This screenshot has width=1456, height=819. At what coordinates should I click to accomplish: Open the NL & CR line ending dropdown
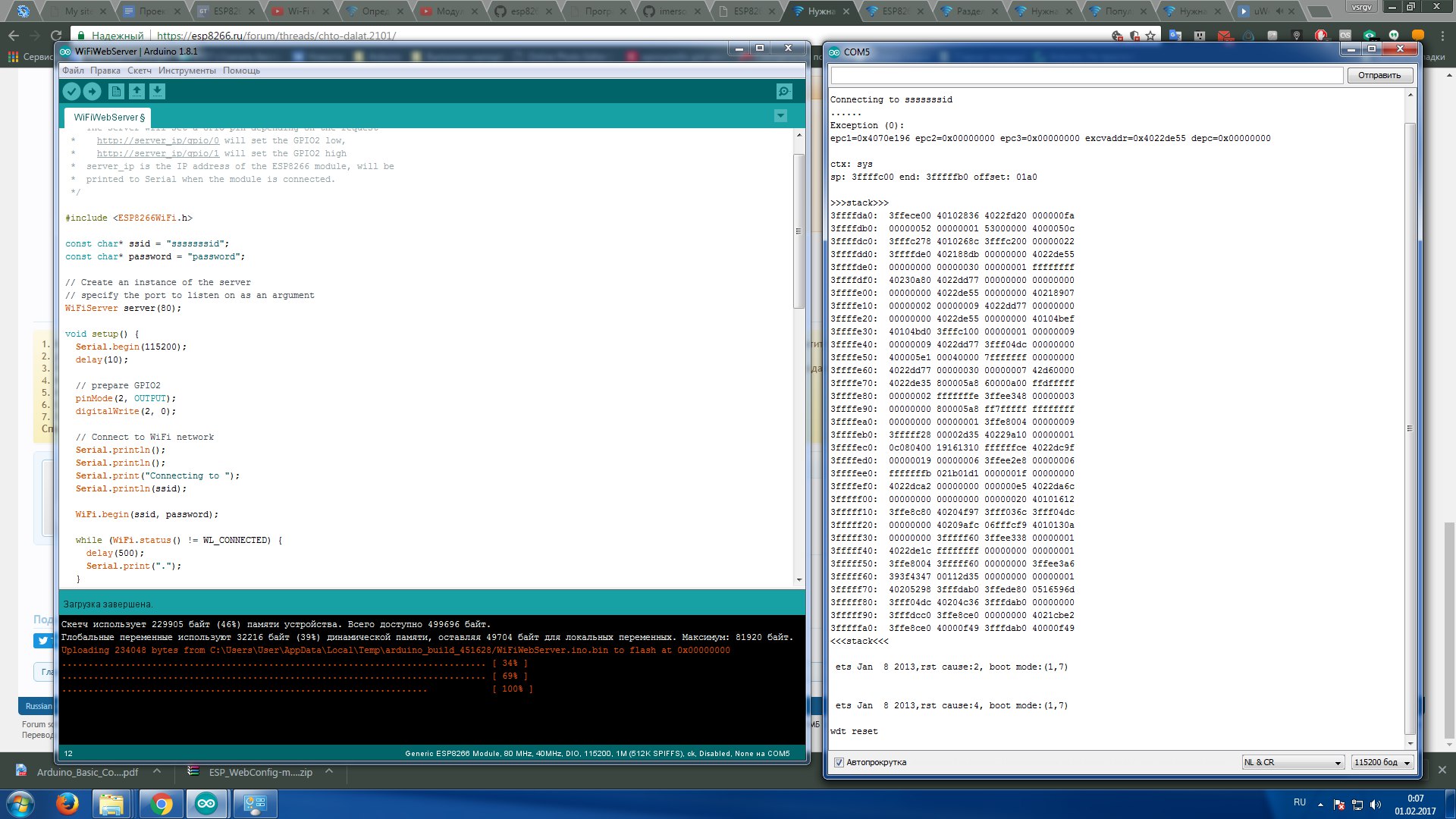point(1293,763)
